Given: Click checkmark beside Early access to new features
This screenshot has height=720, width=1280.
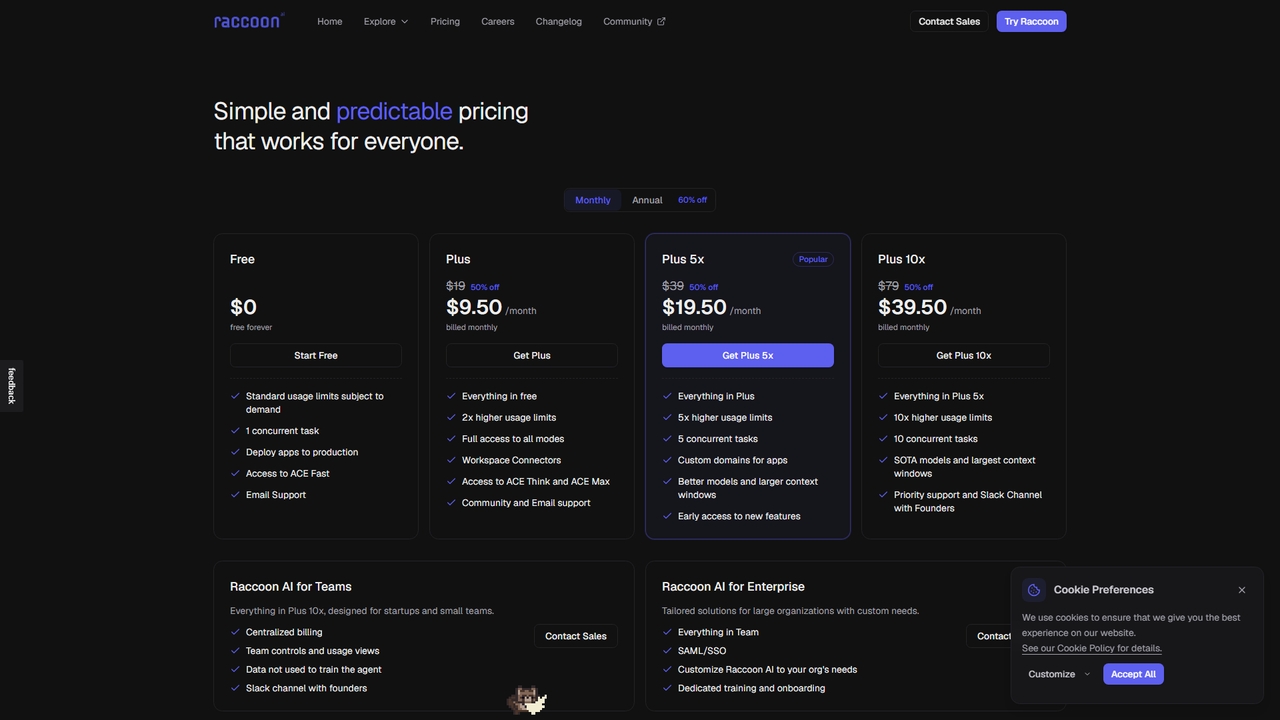Looking at the screenshot, I should tap(667, 516).
